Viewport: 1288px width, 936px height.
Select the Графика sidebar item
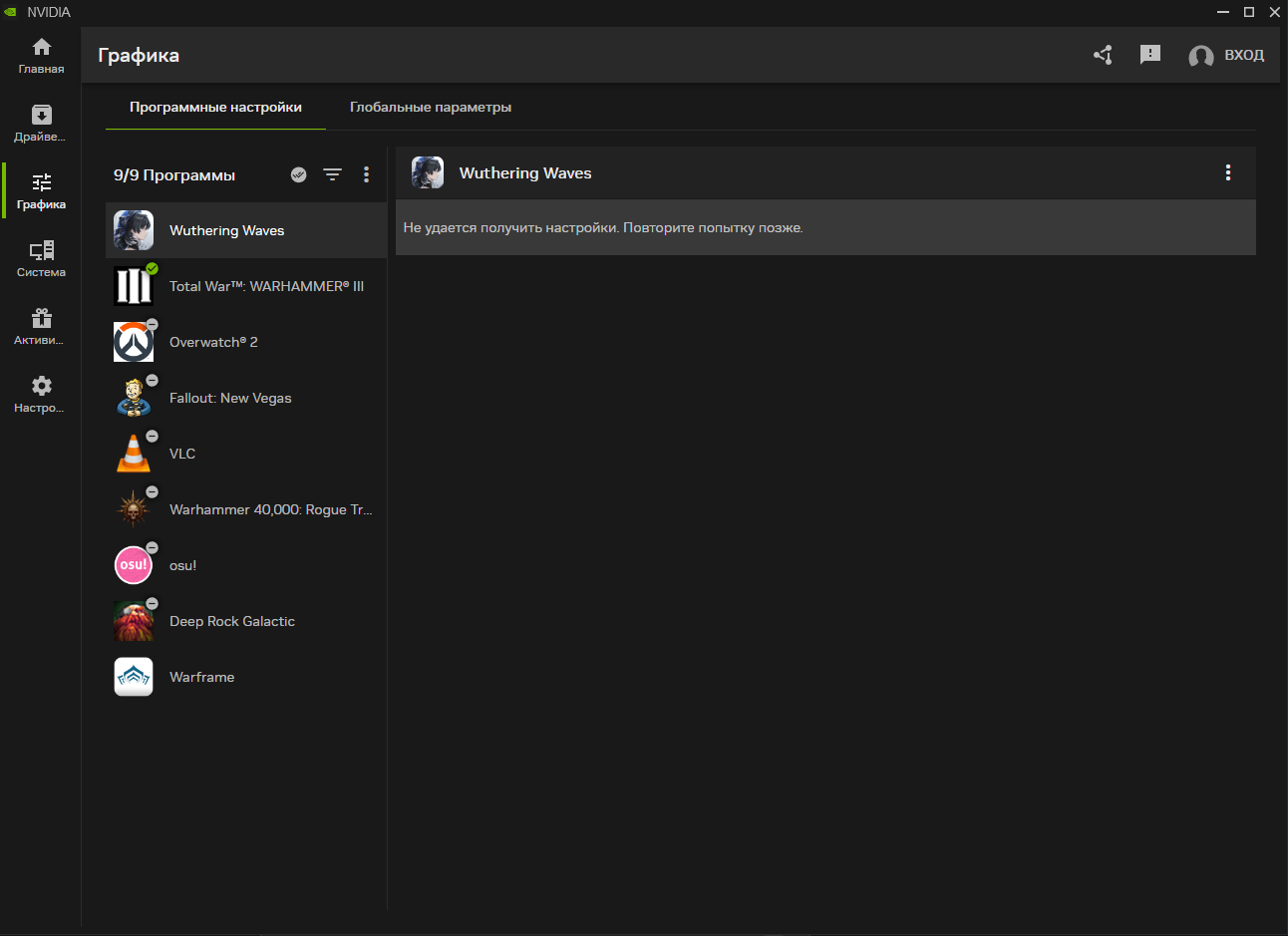(41, 191)
